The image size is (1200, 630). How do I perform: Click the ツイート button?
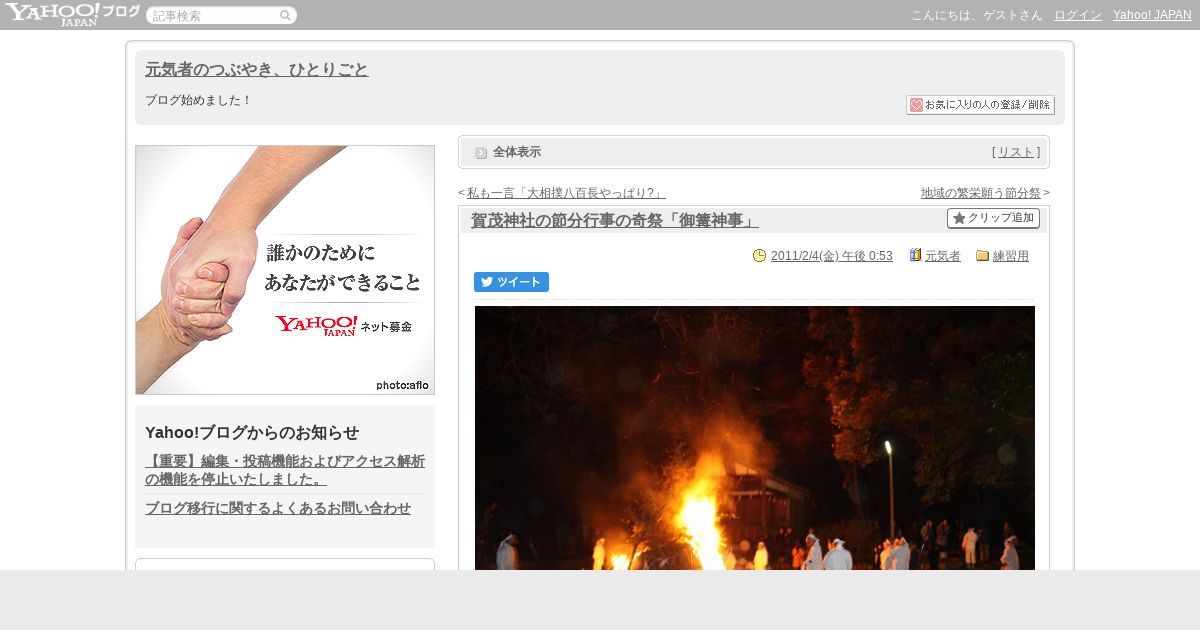tap(511, 282)
